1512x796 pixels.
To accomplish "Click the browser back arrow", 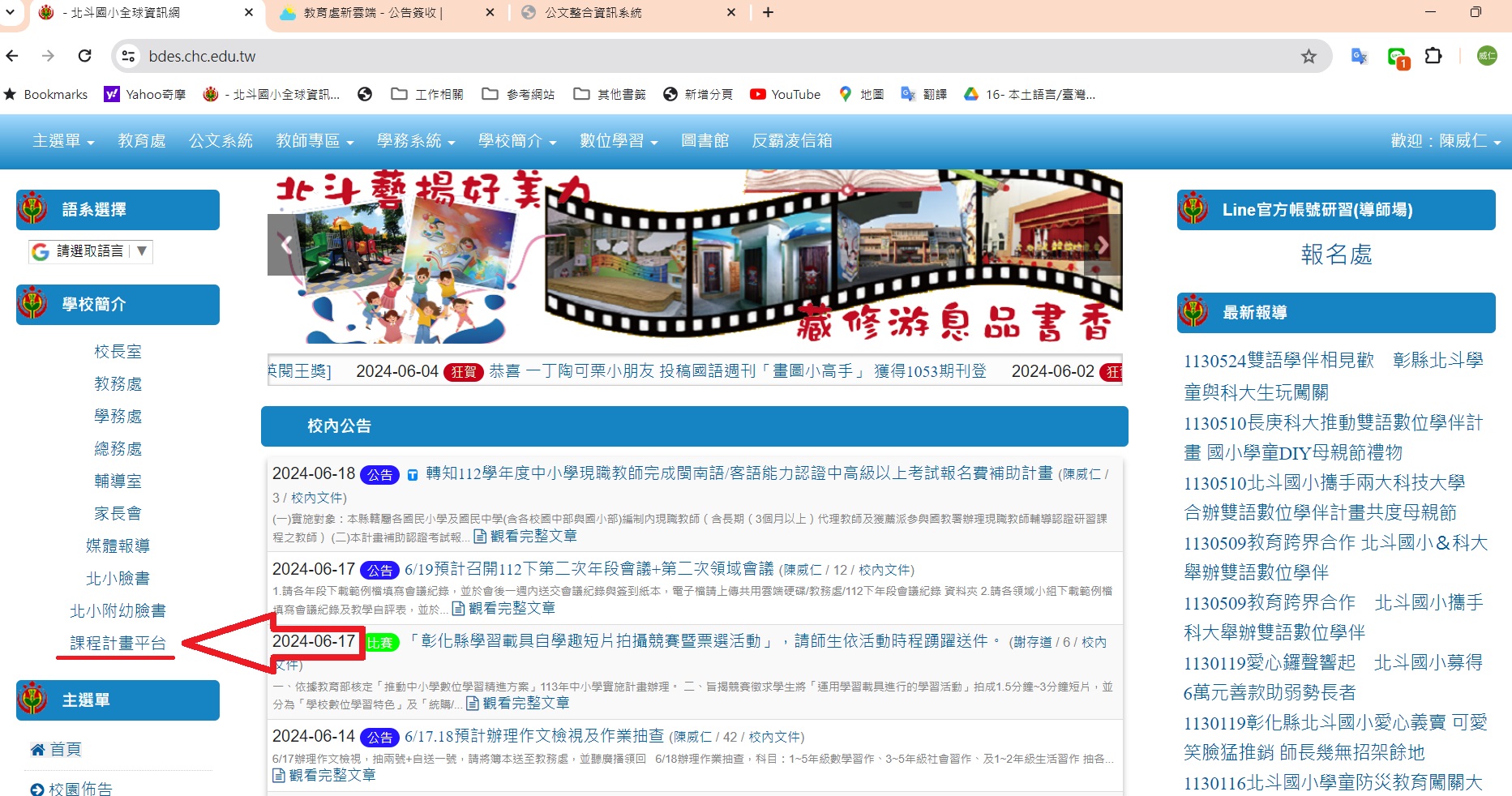I will (12, 56).
